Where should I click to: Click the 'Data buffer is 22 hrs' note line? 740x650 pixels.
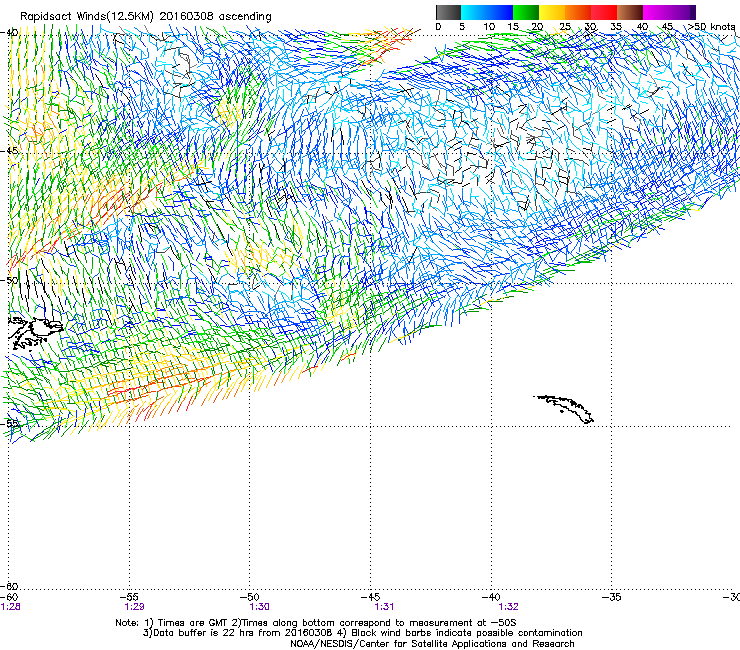coord(362,633)
